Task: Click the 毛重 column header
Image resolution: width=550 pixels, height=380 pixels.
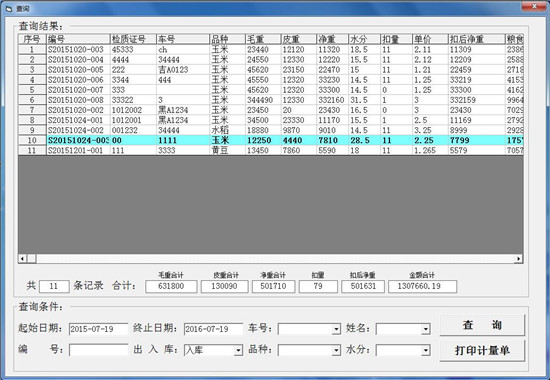Action: pyautogui.click(x=263, y=39)
